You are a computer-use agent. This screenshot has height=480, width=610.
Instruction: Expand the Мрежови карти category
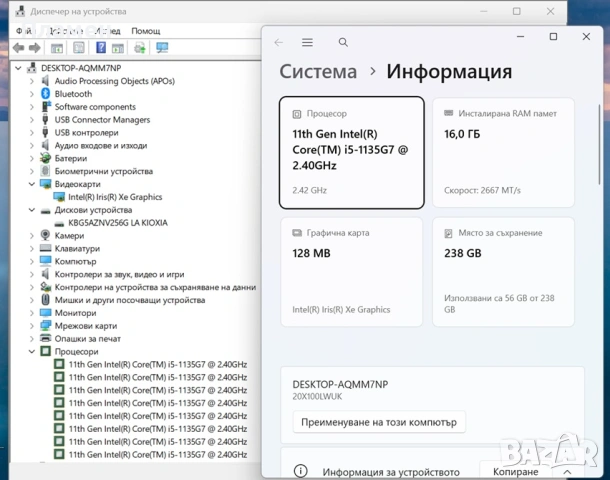pos(32,326)
